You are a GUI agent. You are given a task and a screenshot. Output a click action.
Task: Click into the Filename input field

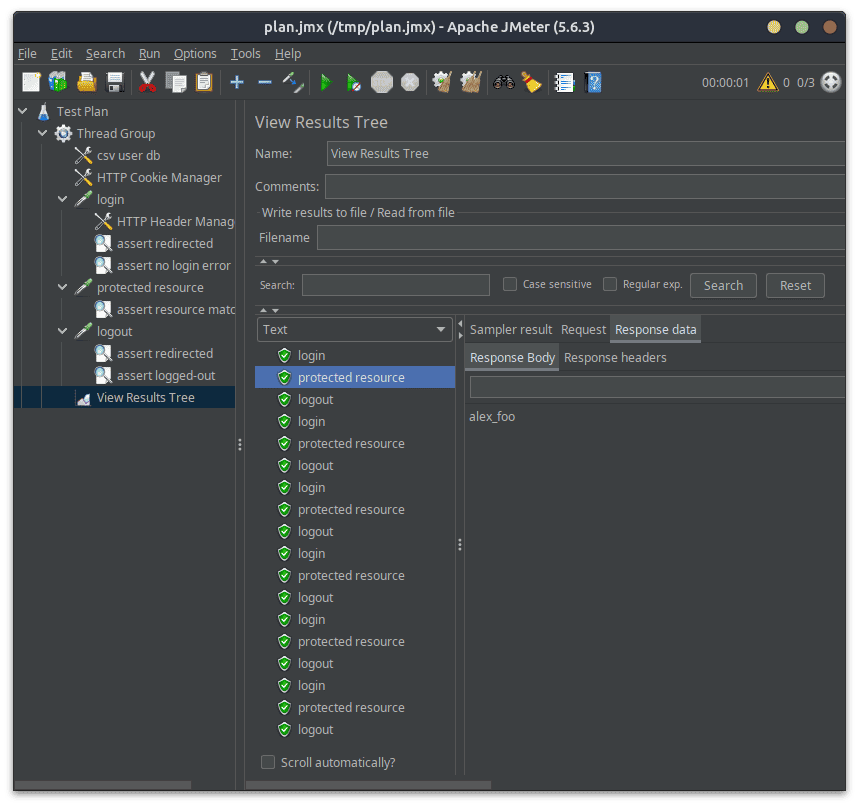pos(580,237)
